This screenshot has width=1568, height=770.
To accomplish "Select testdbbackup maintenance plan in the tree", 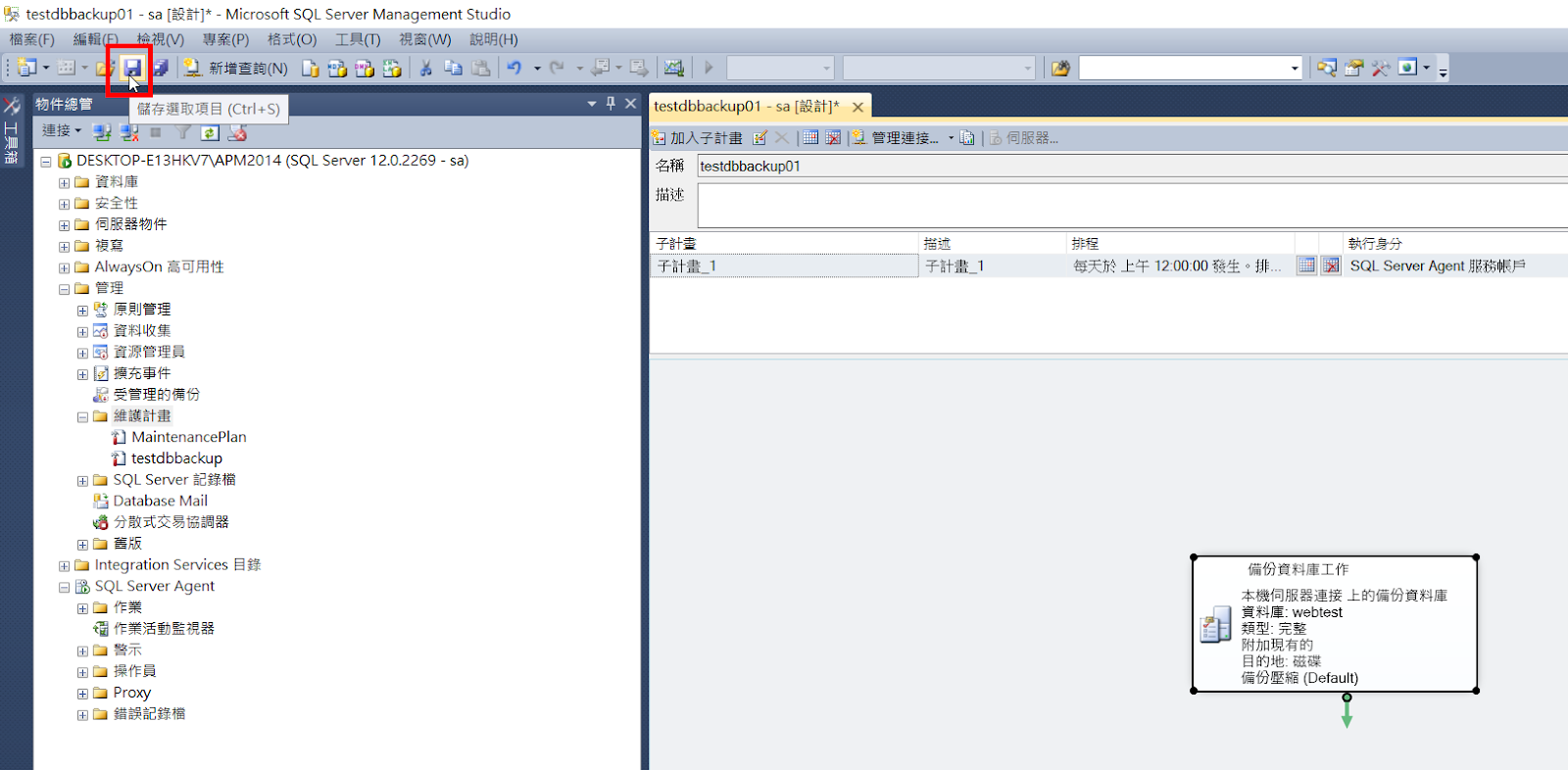I will point(176,458).
